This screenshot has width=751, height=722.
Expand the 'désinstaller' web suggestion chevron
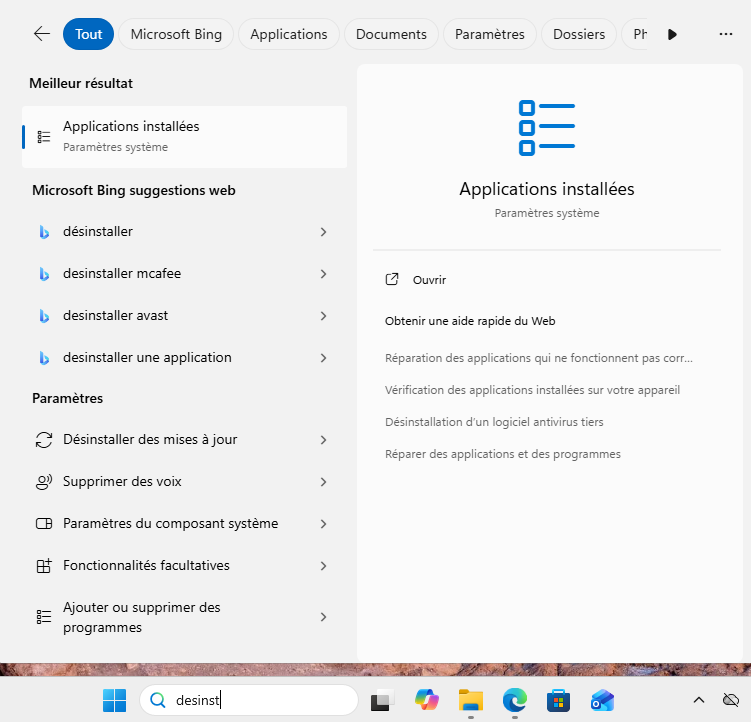pyautogui.click(x=323, y=232)
